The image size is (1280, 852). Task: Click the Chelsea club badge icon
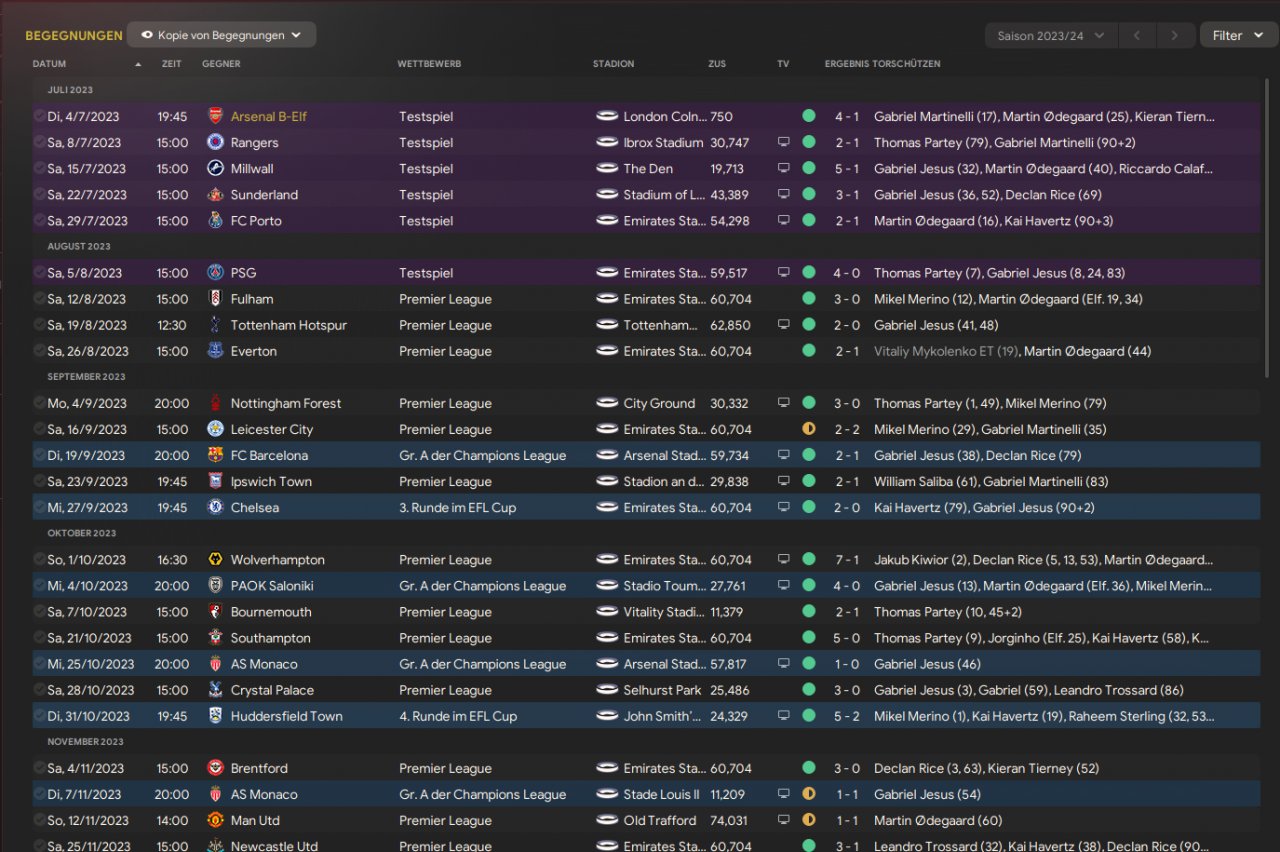click(x=215, y=507)
